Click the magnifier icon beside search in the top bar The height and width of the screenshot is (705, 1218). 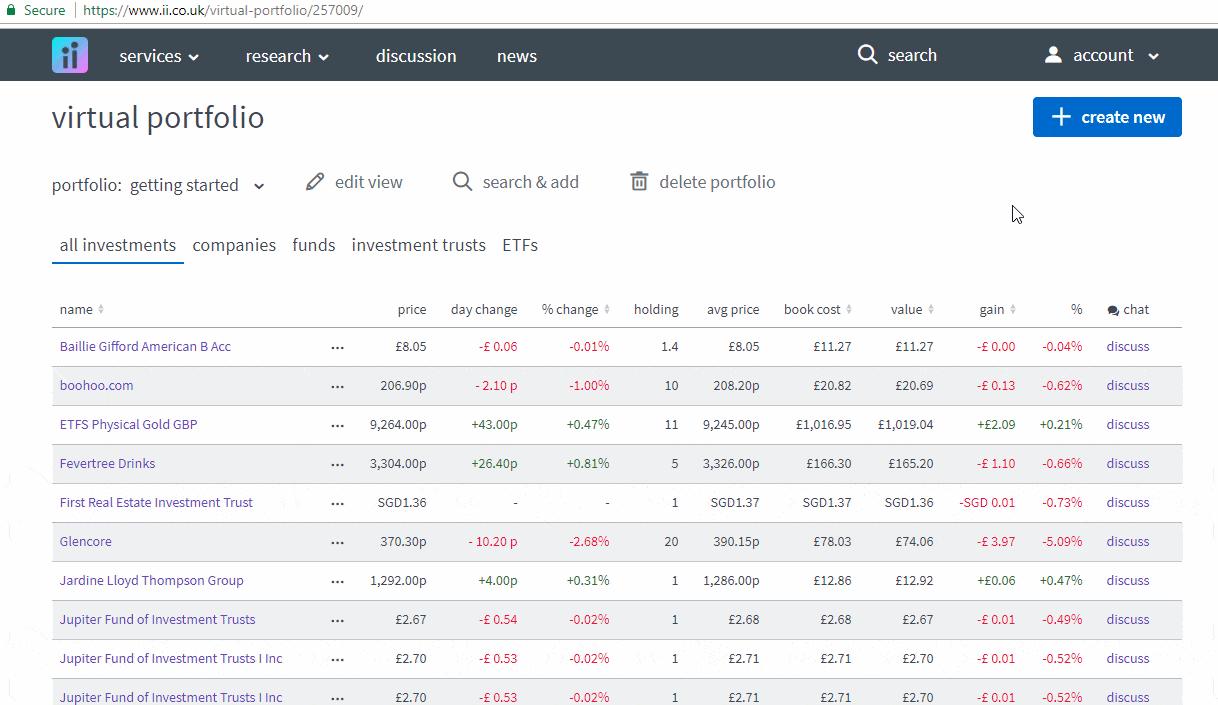[x=867, y=55]
